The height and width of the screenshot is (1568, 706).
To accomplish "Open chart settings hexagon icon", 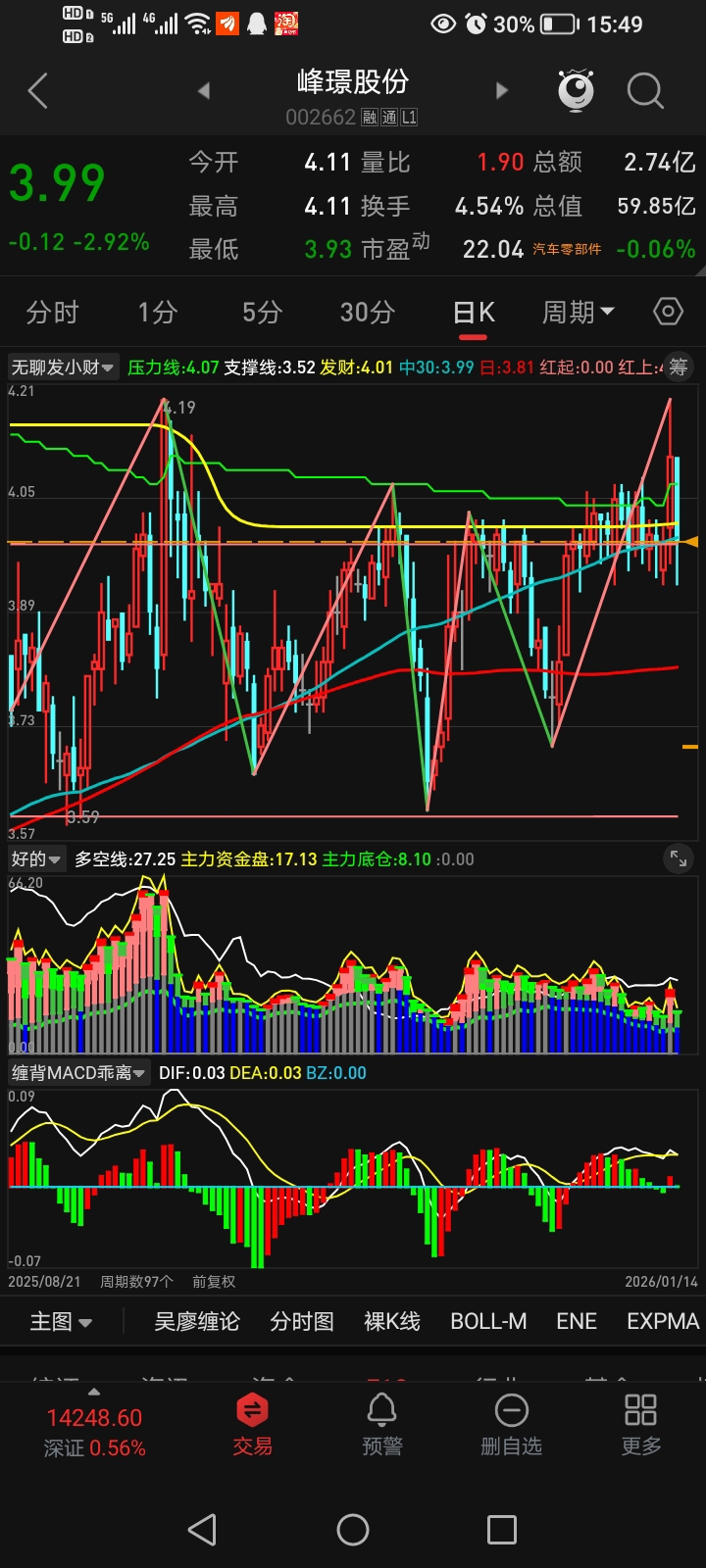I will tap(668, 312).
